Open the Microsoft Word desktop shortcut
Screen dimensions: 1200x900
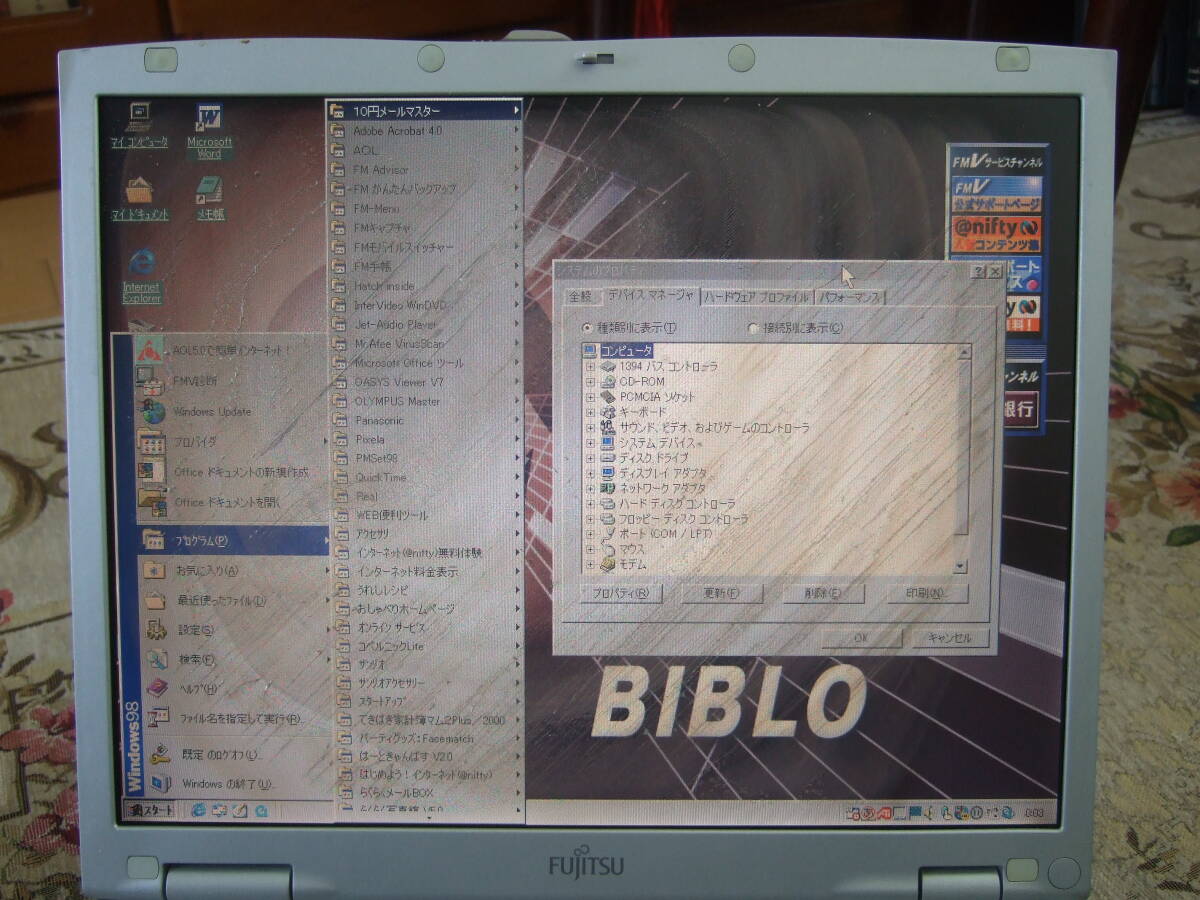click(209, 131)
